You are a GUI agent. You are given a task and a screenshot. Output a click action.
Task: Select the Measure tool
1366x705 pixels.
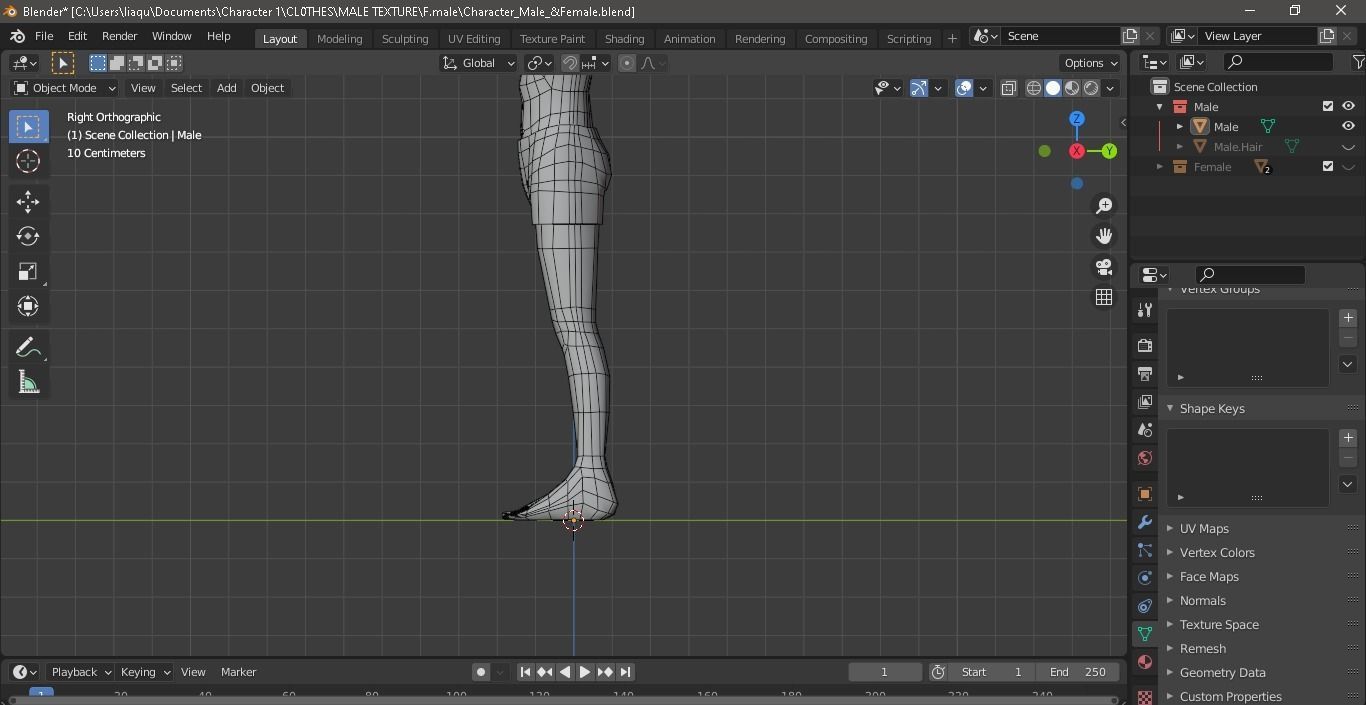28,383
